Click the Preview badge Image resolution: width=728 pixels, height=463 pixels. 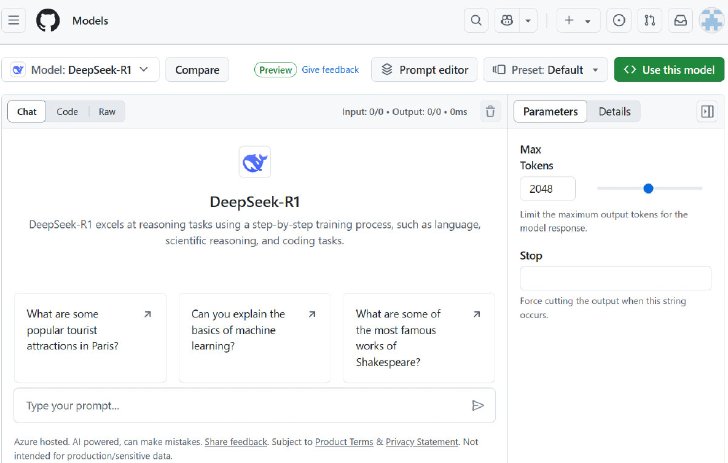(x=275, y=70)
